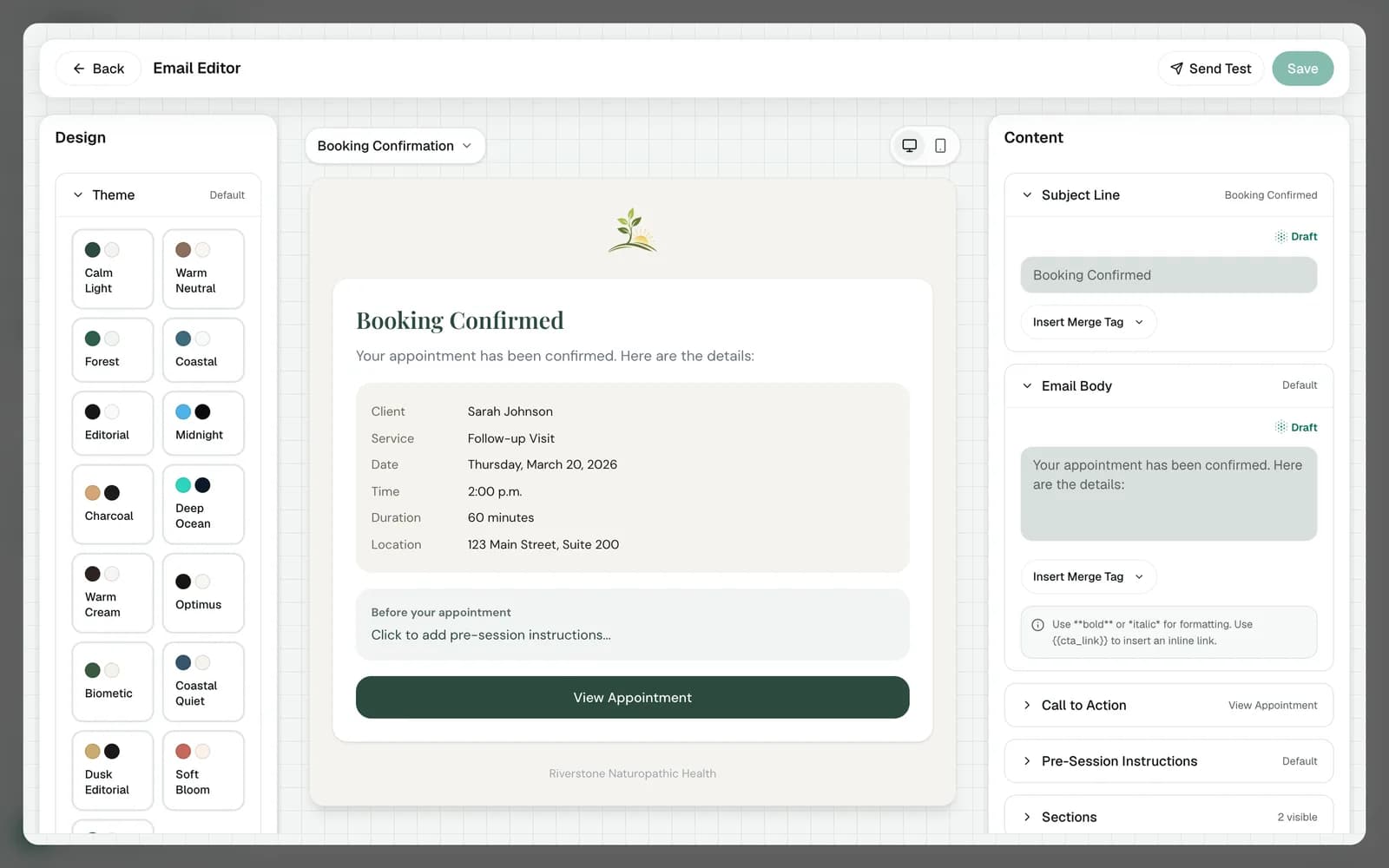Viewport: 1389px width, 868px height.
Task: Pick the Charcoal theme
Action: [113, 504]
